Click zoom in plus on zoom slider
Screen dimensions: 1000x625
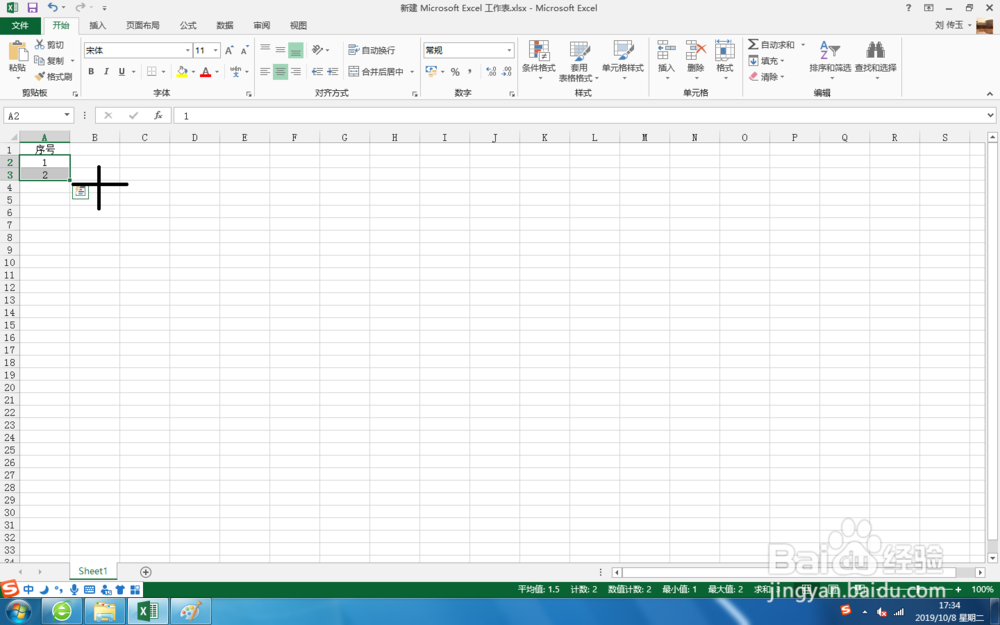958,589
